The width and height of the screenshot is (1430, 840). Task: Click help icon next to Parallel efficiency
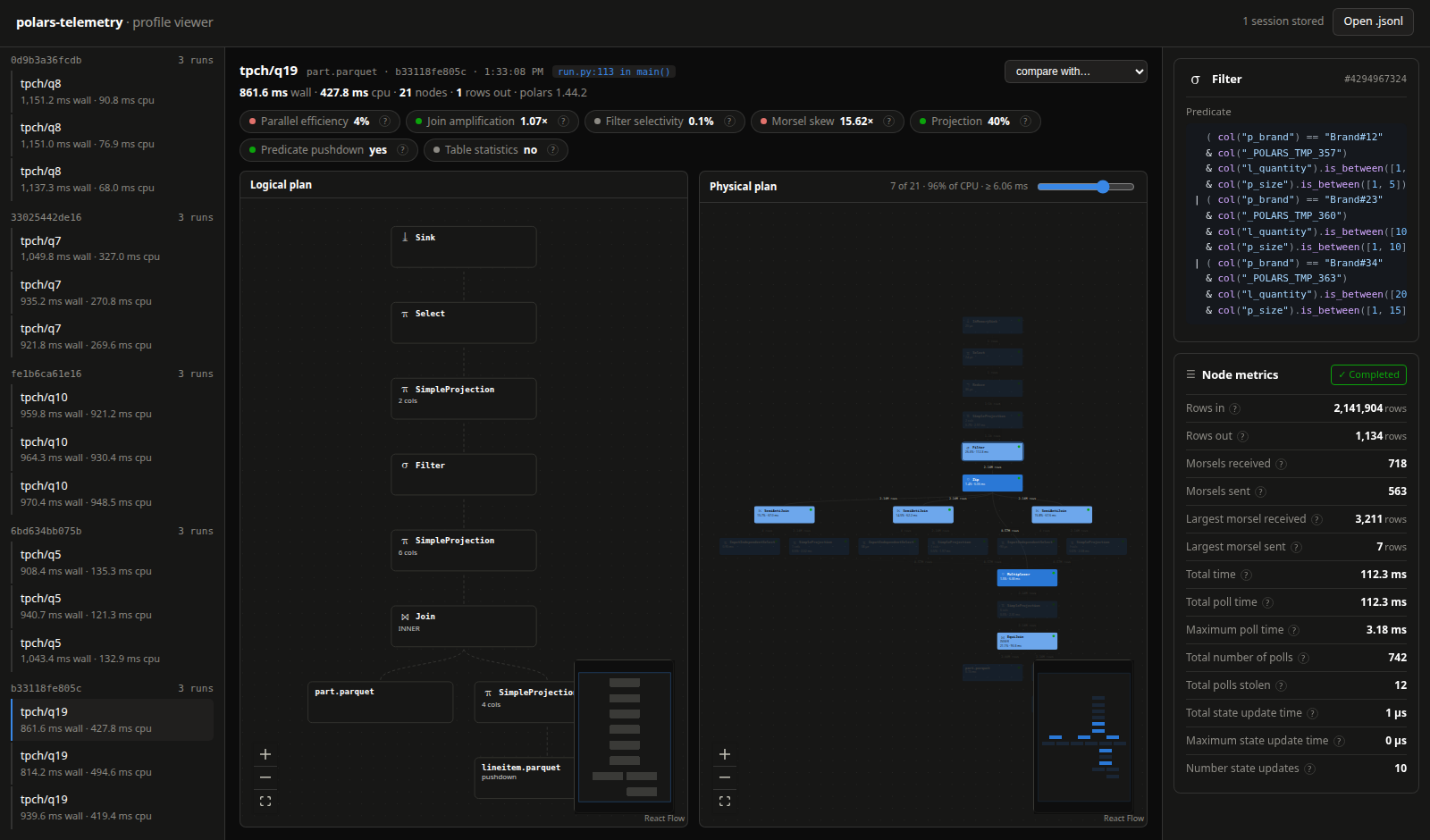coord(384,122)
